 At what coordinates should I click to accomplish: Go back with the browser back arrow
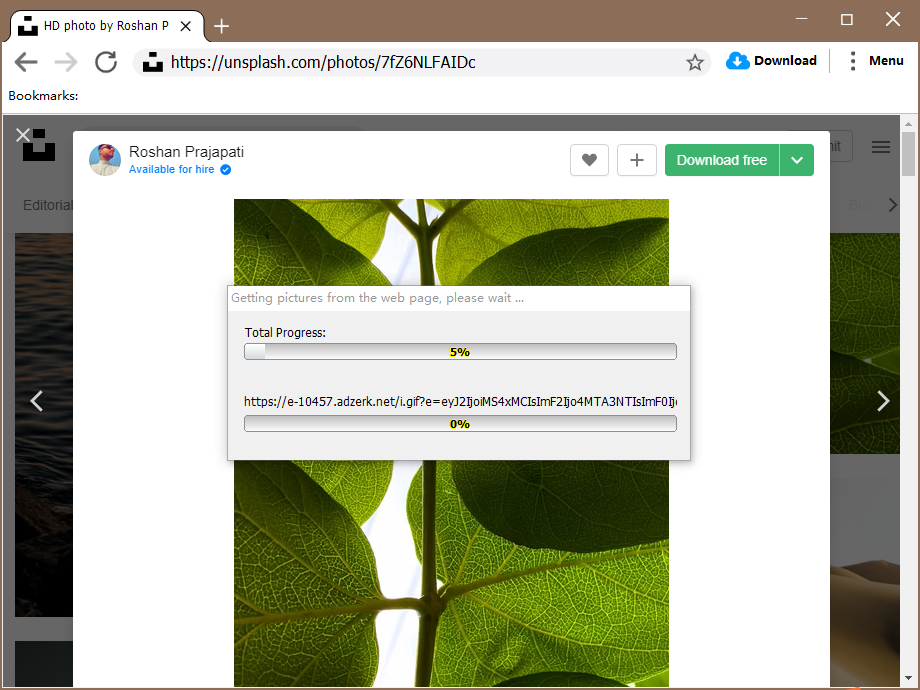coord(26,62)
